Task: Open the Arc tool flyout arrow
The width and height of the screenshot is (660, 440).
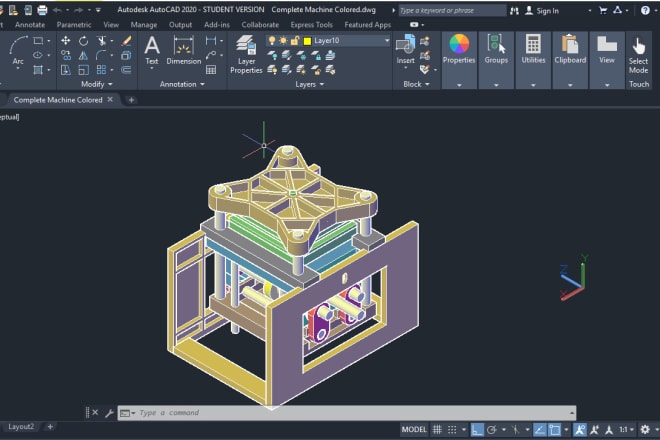Action: (18, 68)
